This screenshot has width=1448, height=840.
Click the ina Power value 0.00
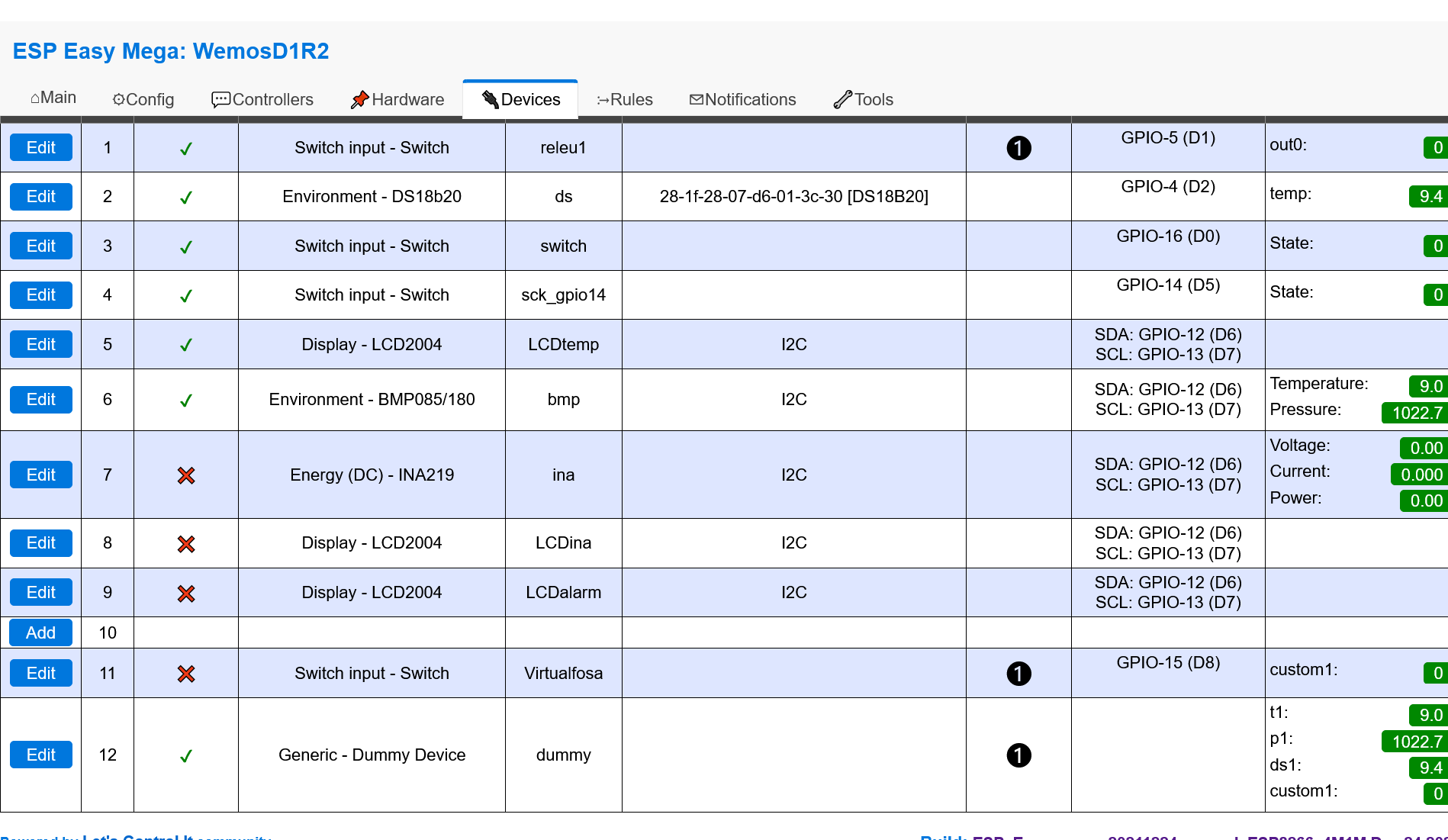click(x=1424, y=500)
